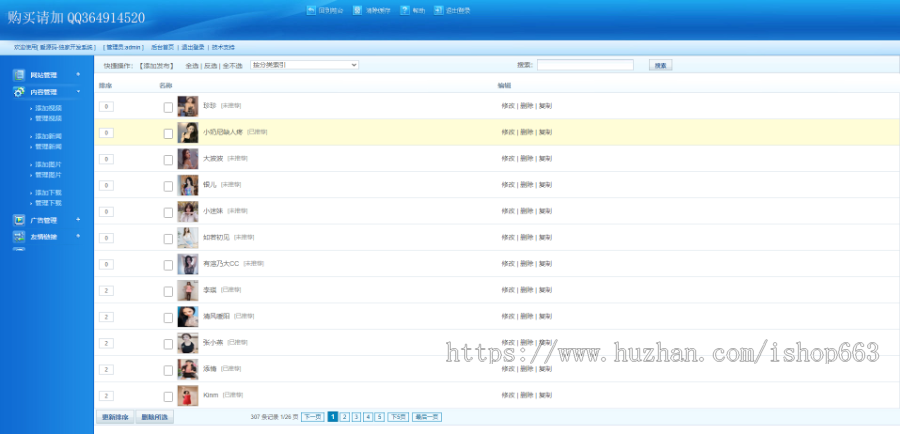Click the 帮助 help question-mark icon
Viewport: 900px width, 434px height.
pyautogui.click(x=405, y=10)
